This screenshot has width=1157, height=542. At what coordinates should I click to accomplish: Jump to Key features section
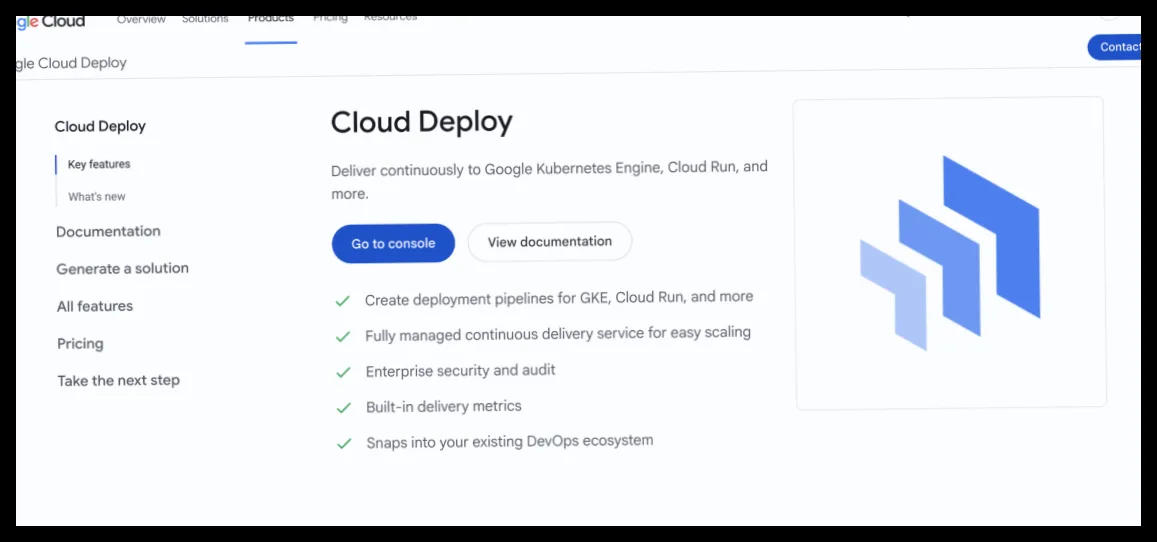(x=99, y=164)
